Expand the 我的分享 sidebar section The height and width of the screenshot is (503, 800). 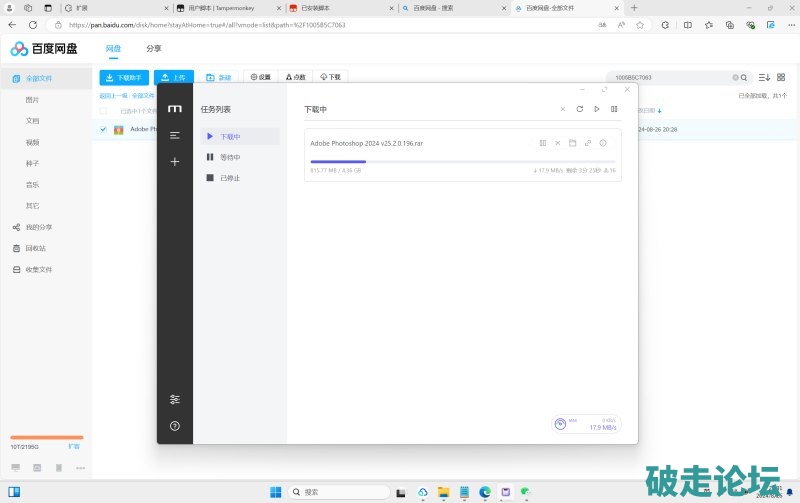click(38, 227)
